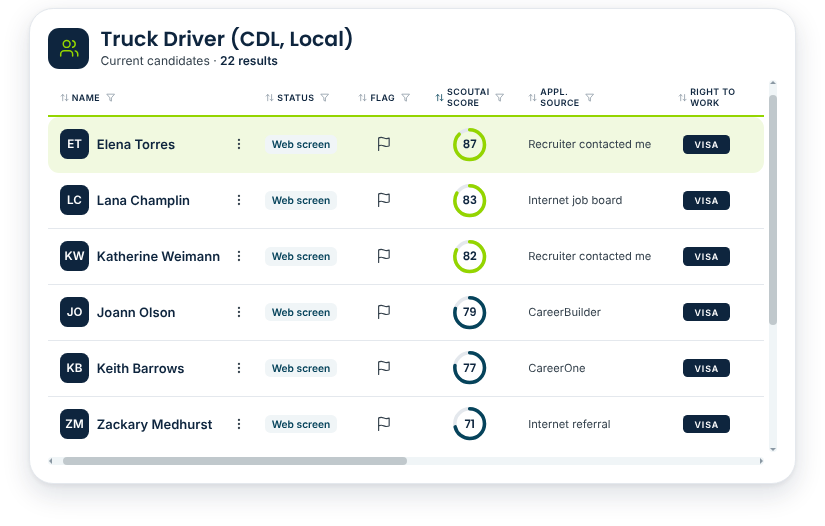Open Elena Torres candidate profile
Image resolution: width=825 pixels, height=526 pixels.
[x=136, y=145]
